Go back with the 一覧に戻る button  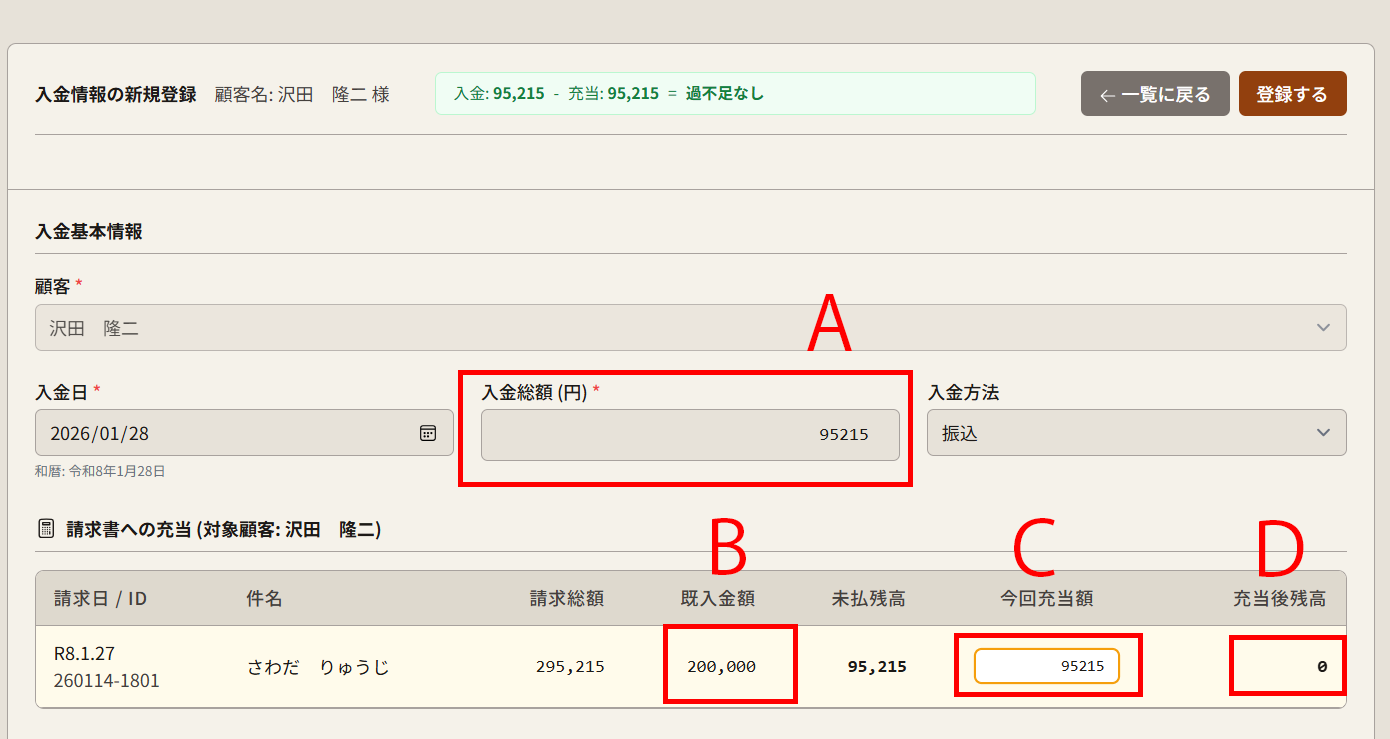(x=1155, y=95)
